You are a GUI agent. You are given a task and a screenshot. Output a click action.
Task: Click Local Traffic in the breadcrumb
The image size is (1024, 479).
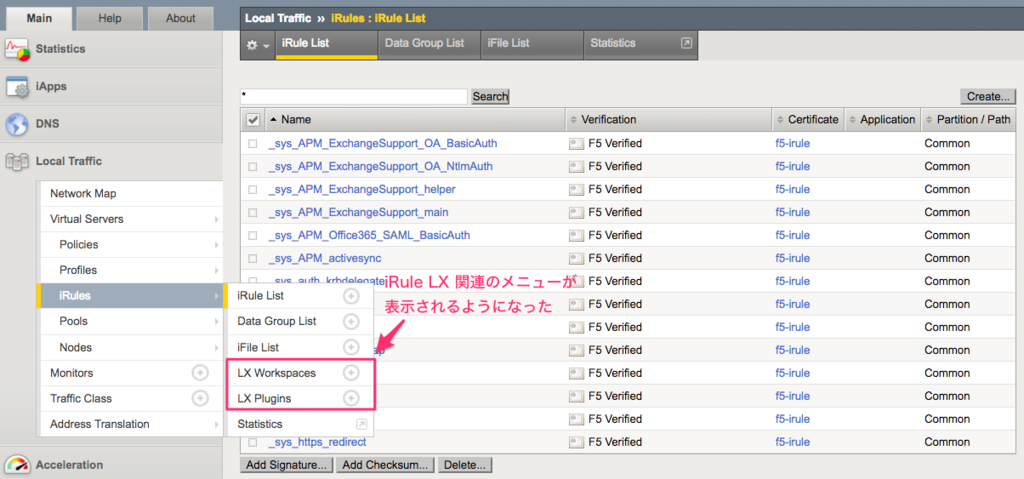click(278, 18)
